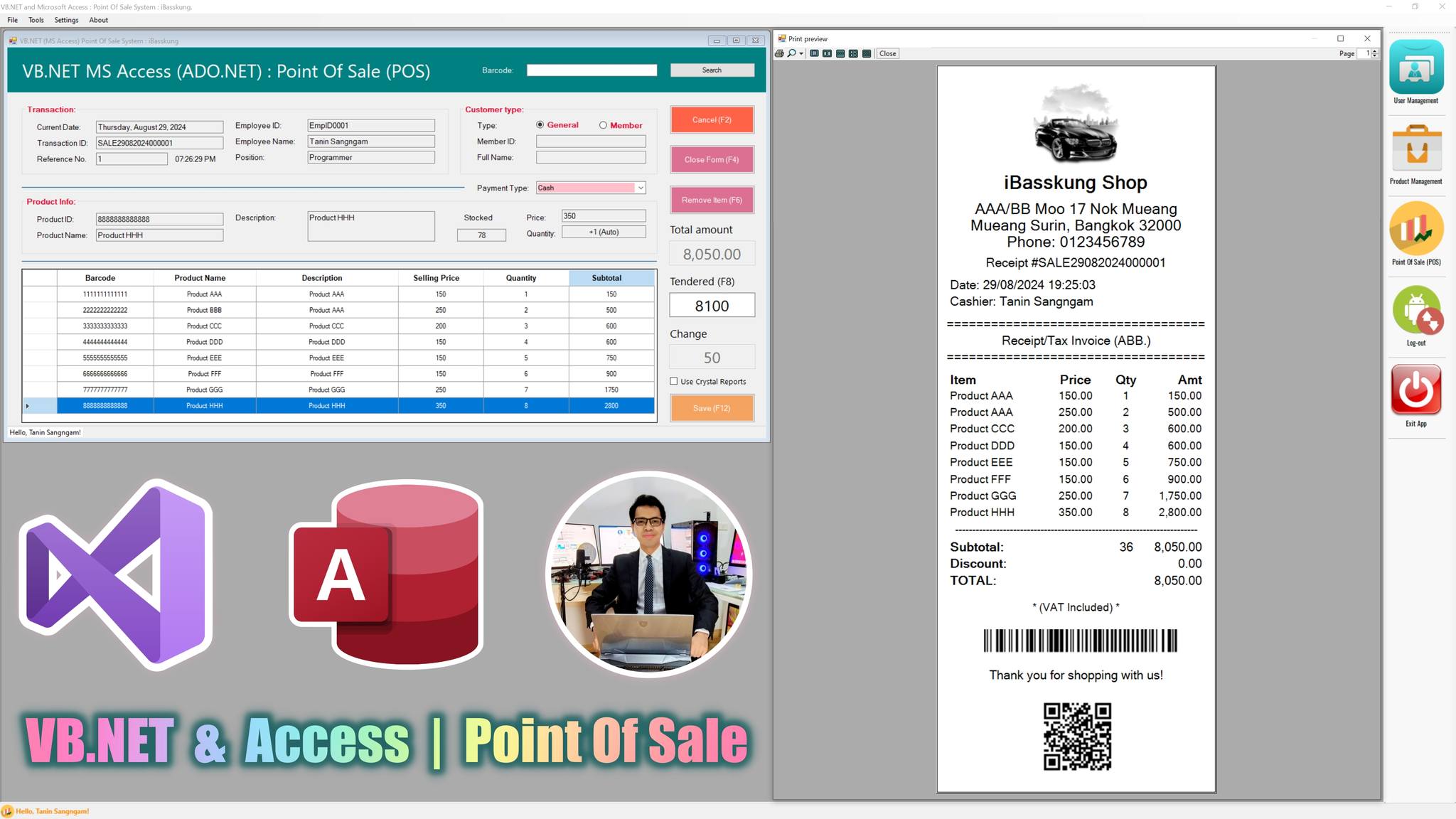Click the receipt QR code in preview
The height and width of the screenshot is (819, 1456).
pyautogui.click(x=1077, y=737)
